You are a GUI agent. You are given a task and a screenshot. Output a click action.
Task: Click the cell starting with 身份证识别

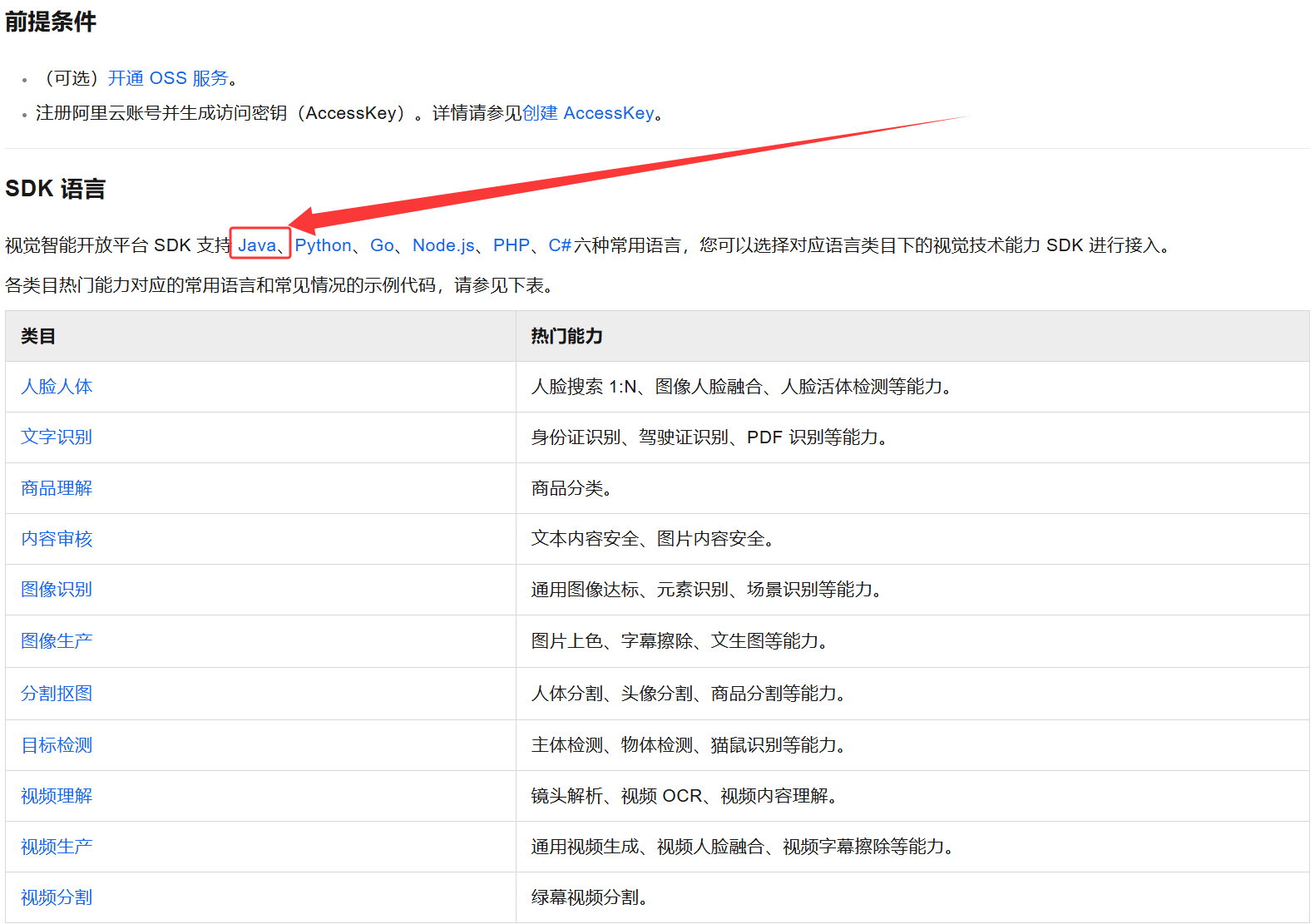pyautogui.click(x=912, y=437)
